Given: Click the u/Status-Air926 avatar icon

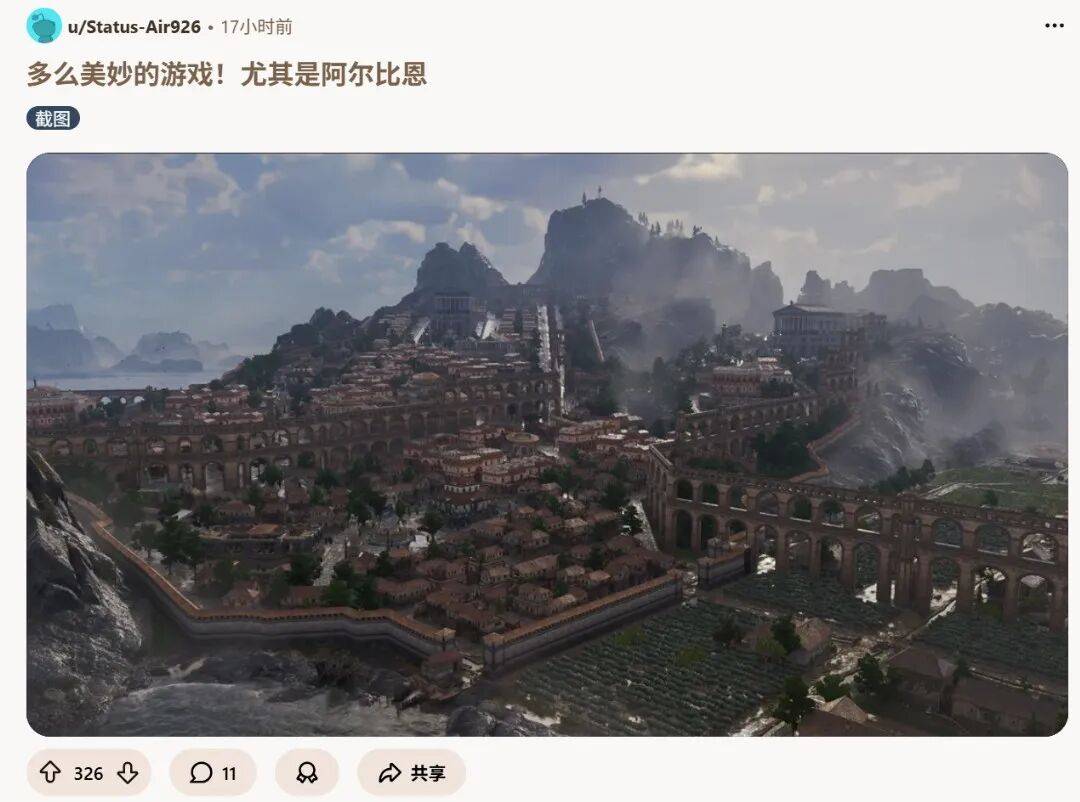Looking at the screenshot, I should coord(44,26).
